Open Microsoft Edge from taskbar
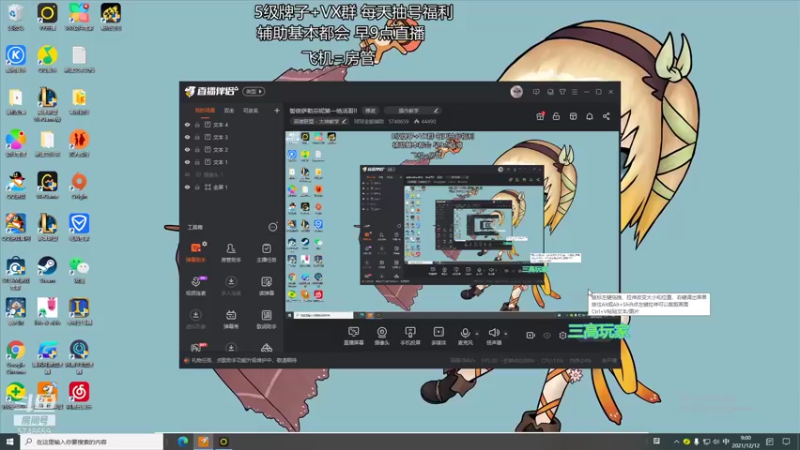The image size is (800, 450). pos(183,442)
